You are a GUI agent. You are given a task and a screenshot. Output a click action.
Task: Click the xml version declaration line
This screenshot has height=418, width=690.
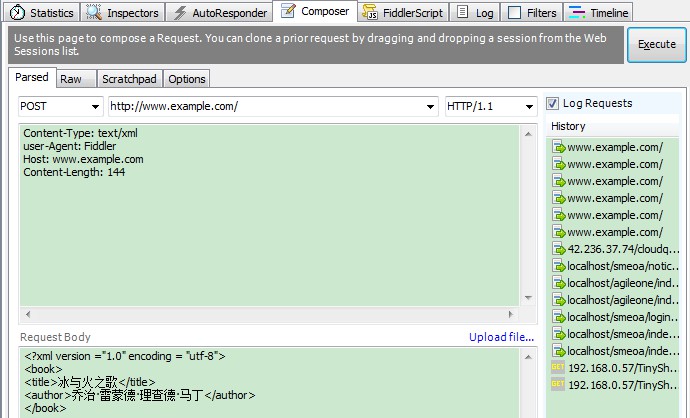click(x=125, y=356)
